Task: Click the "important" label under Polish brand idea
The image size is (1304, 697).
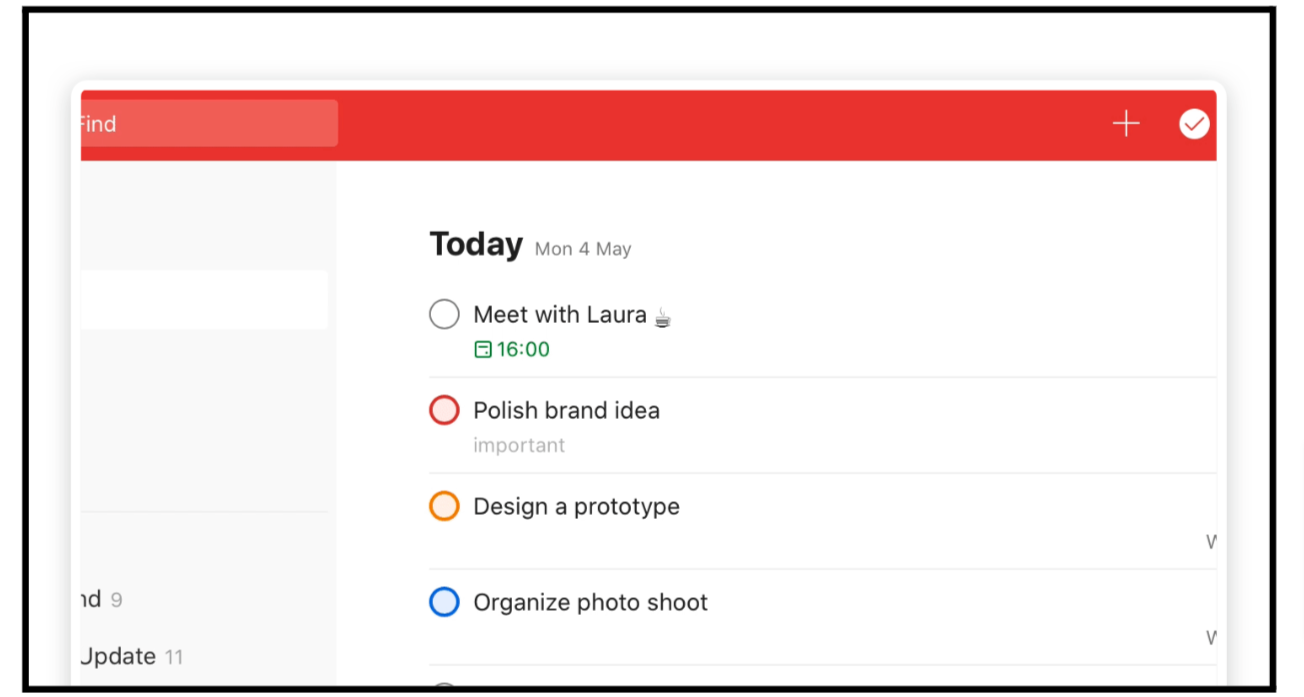Action: point(519,445)
